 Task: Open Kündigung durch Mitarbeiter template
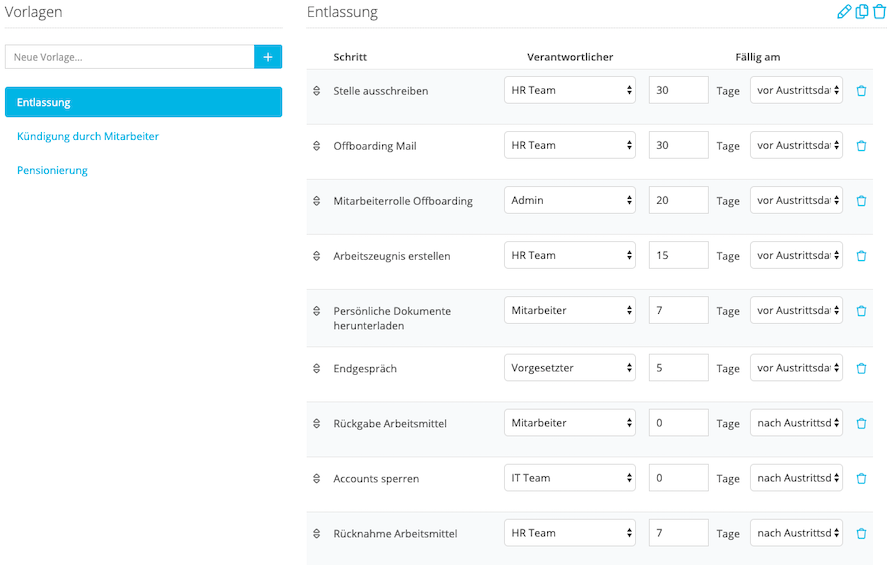(x=88, y=136)
